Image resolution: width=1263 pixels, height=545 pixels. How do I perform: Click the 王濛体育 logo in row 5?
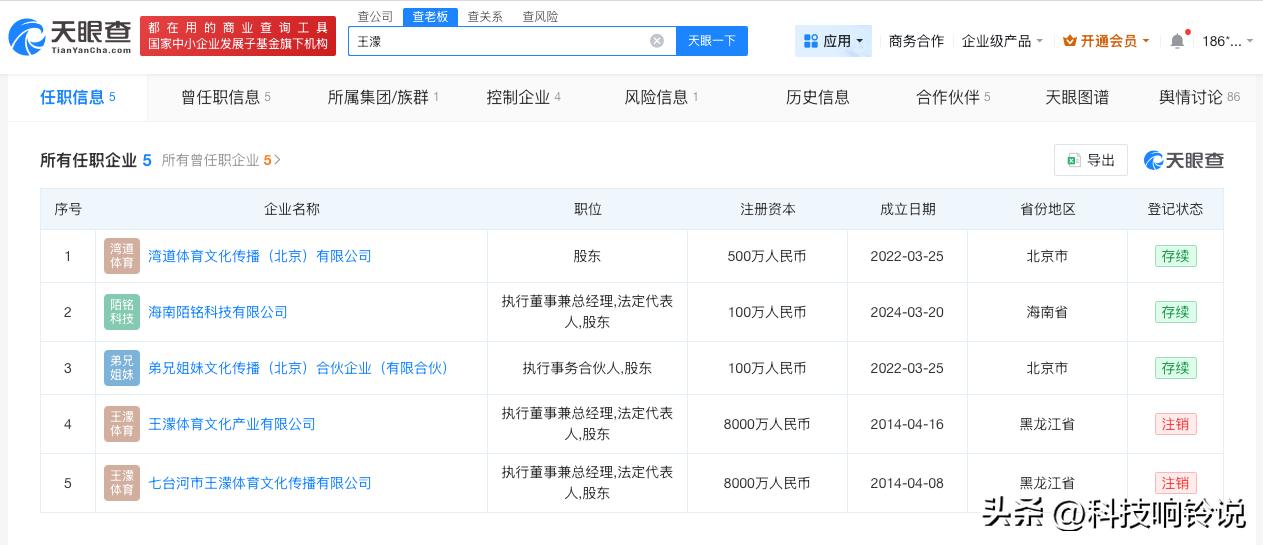point(122,483)
